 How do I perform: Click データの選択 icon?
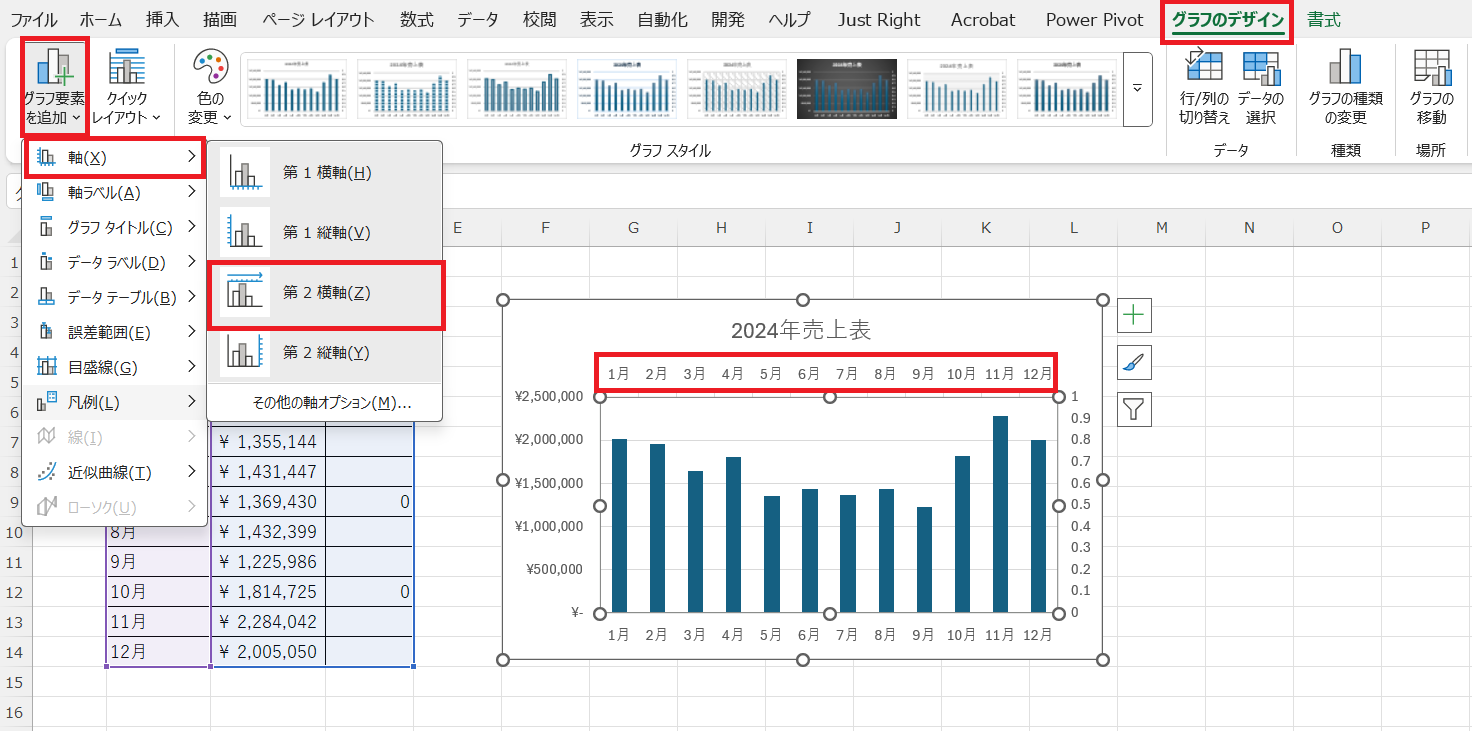[x=1261, y=88]
